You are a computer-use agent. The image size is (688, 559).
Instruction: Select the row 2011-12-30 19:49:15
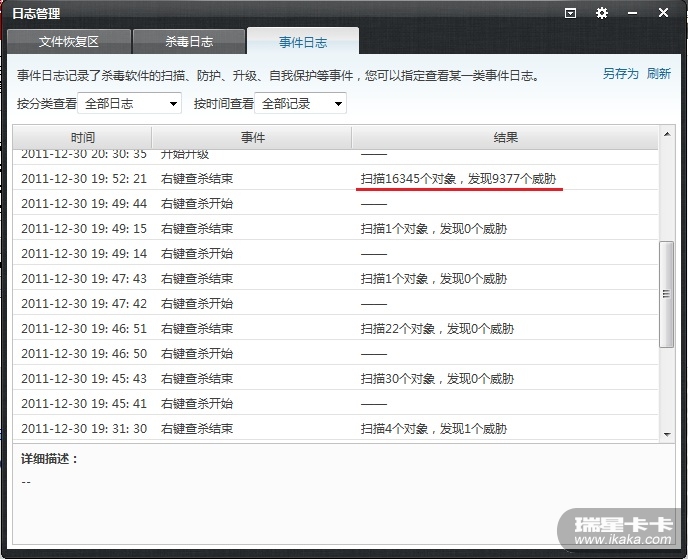click(336, 229)
